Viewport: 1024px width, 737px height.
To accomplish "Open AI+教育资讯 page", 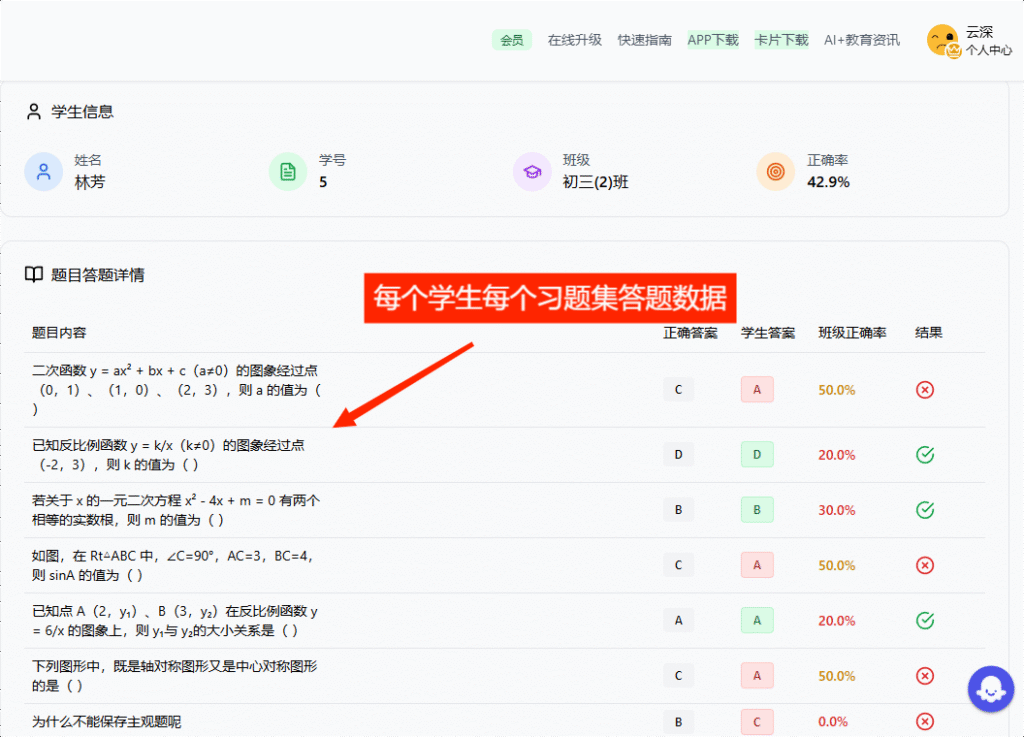I will click(x=861, y=40).
